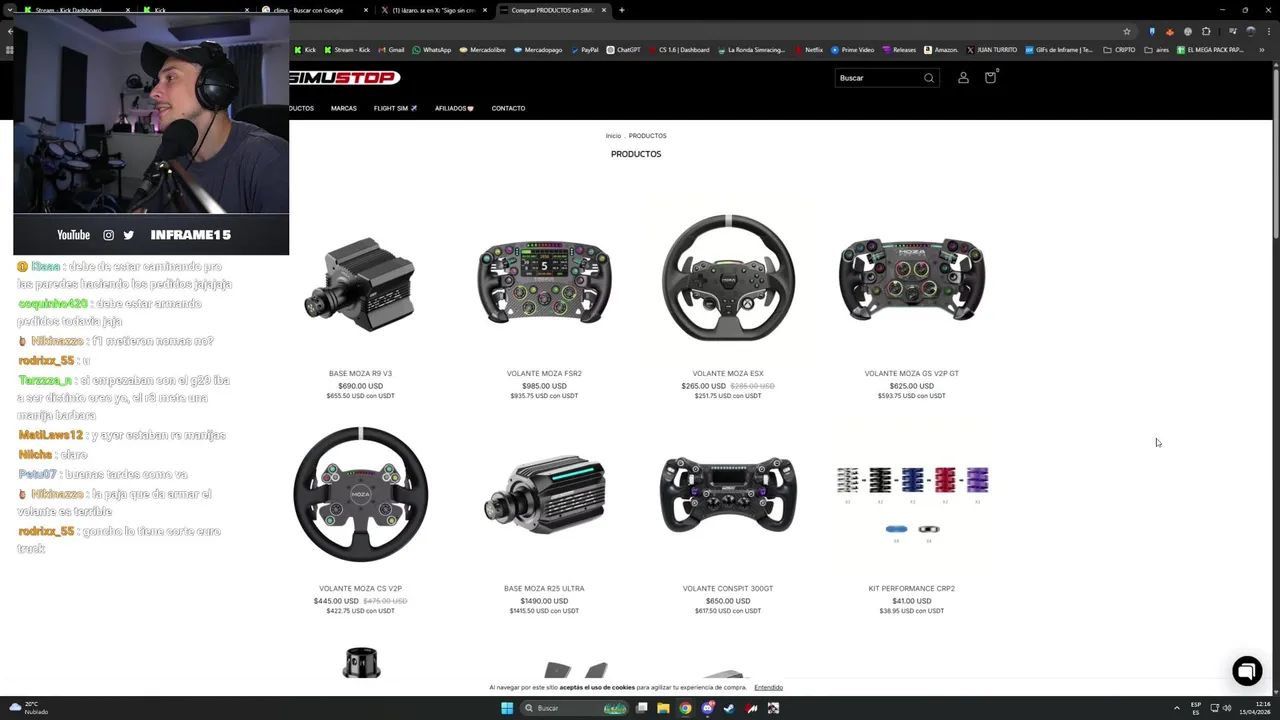Click the Windows taskbar Buscar search box
Viewport: 1280px width, 720px height.
pyautogui.click(x=575, y=708)
